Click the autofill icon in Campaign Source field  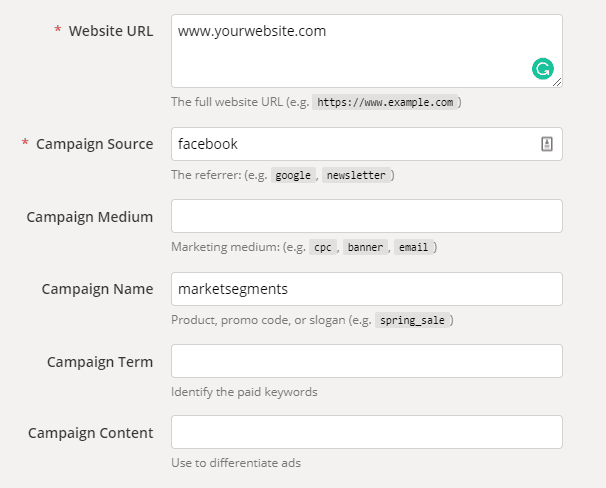(x=546, y=144)
